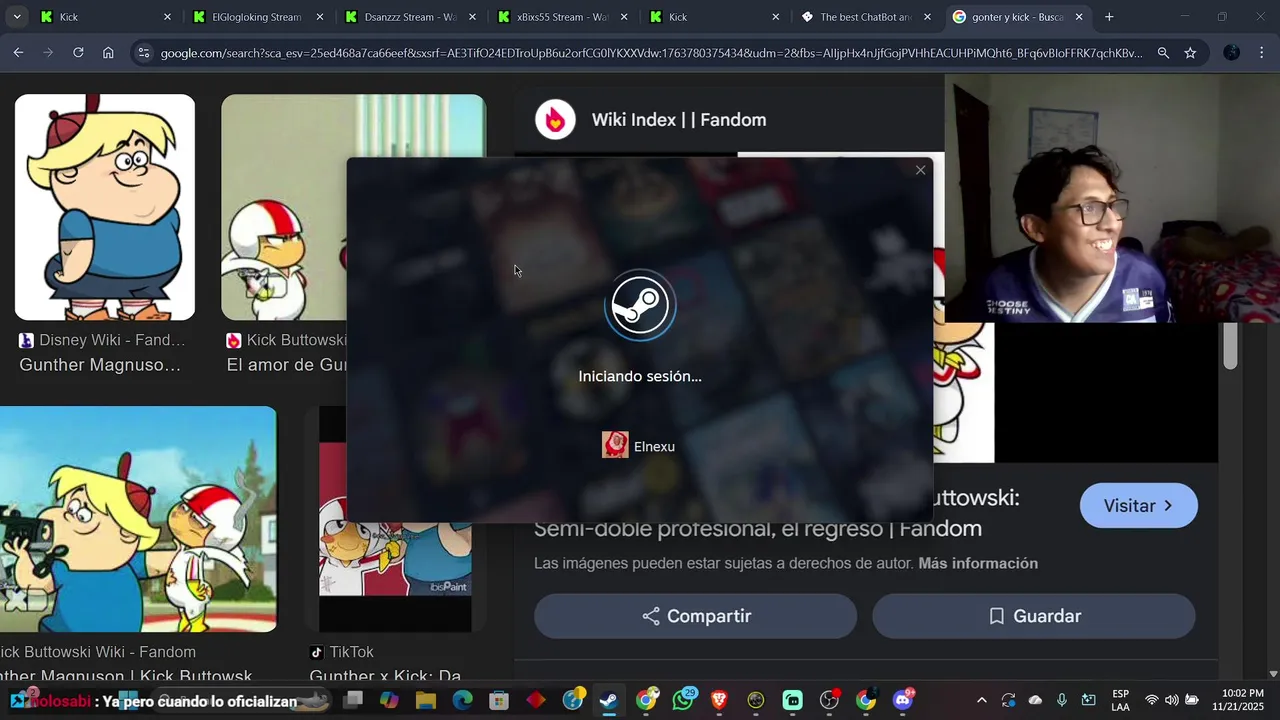
Task: Close the Steam sign-in dialog
Action: coord(920,170)
